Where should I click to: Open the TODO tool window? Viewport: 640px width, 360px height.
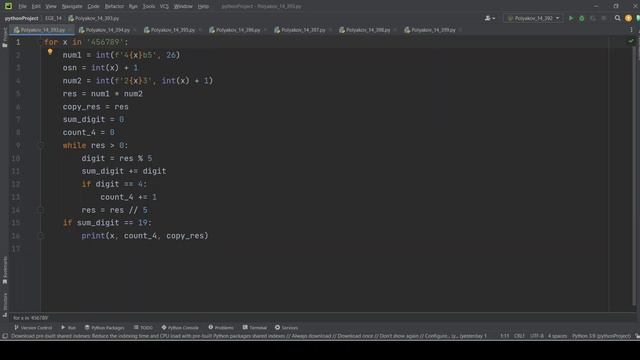[143, 328]
